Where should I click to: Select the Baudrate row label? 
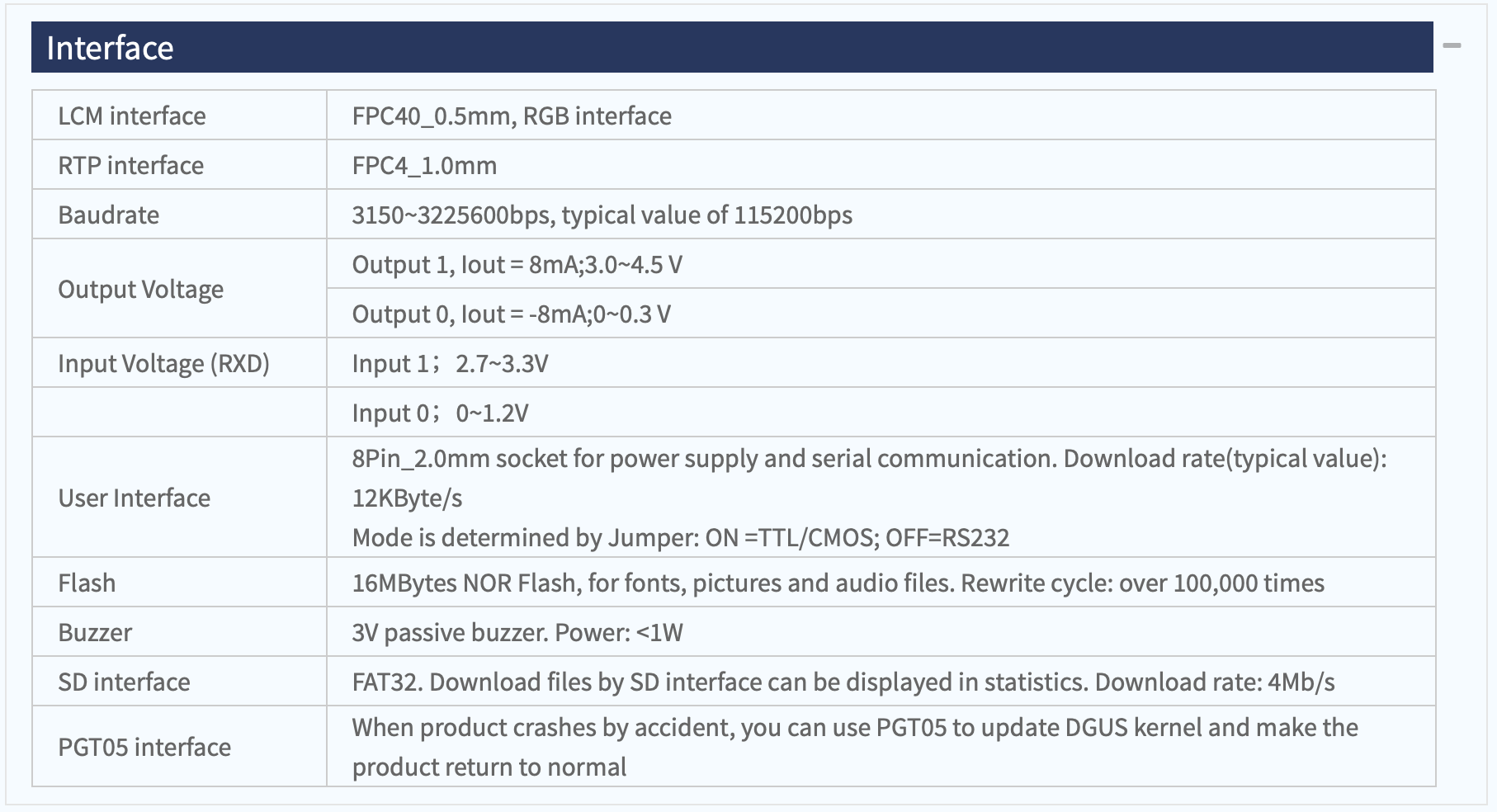tap(109, 215)
